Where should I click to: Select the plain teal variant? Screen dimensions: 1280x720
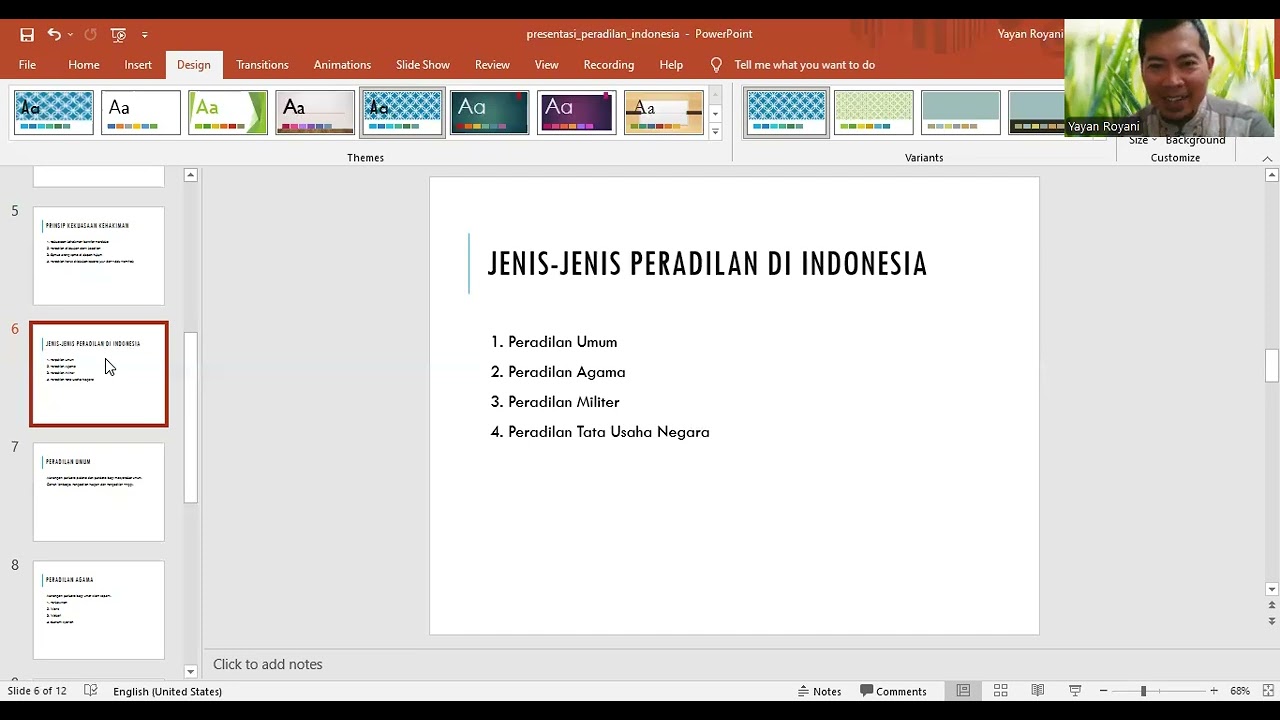961,112
